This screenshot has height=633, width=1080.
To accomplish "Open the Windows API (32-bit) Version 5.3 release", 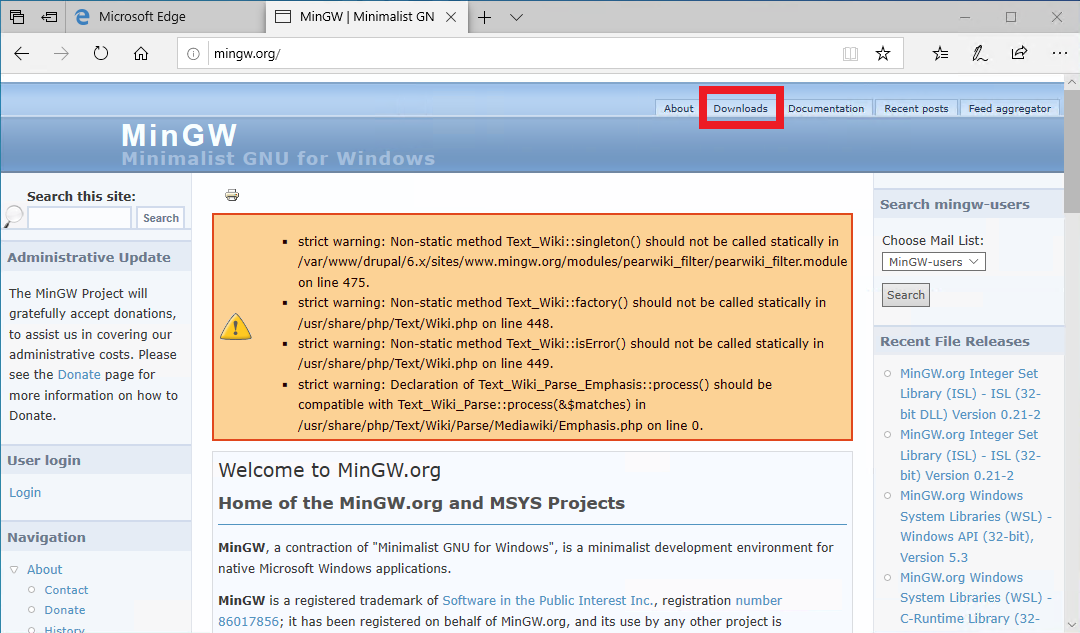I will [x=975, y=527].
